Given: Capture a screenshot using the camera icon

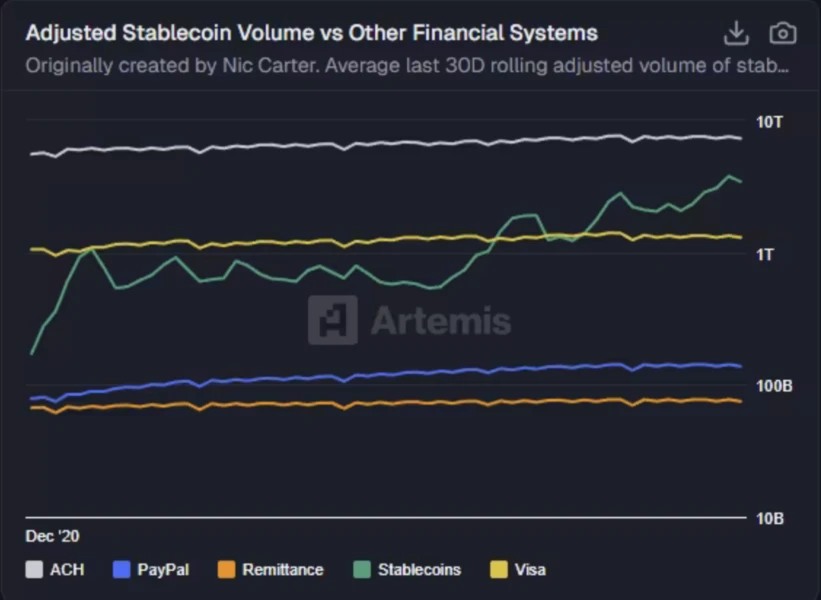Looking at the screenshot, I should tap(783, 33).
